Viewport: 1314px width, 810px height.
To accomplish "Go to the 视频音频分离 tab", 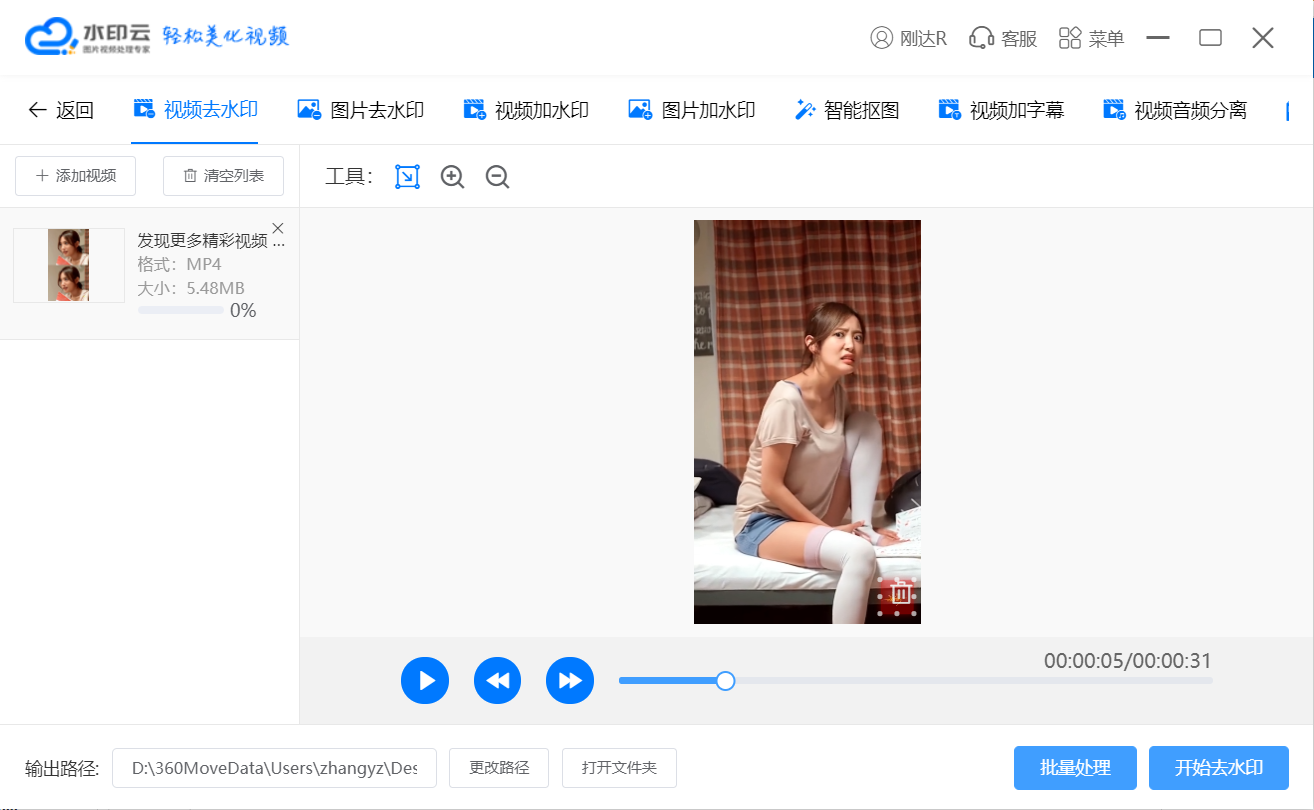I will [1175, 110].
